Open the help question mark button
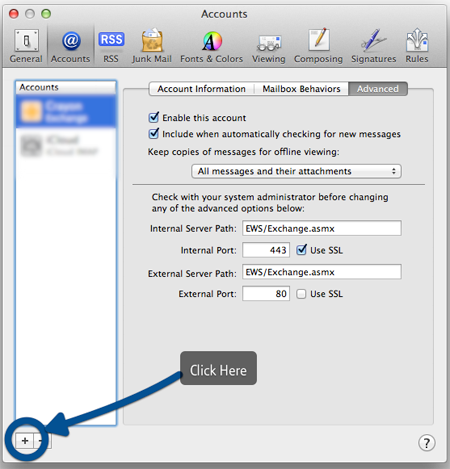450x469 pixels. pyautogui.click(x=426, y=443)
